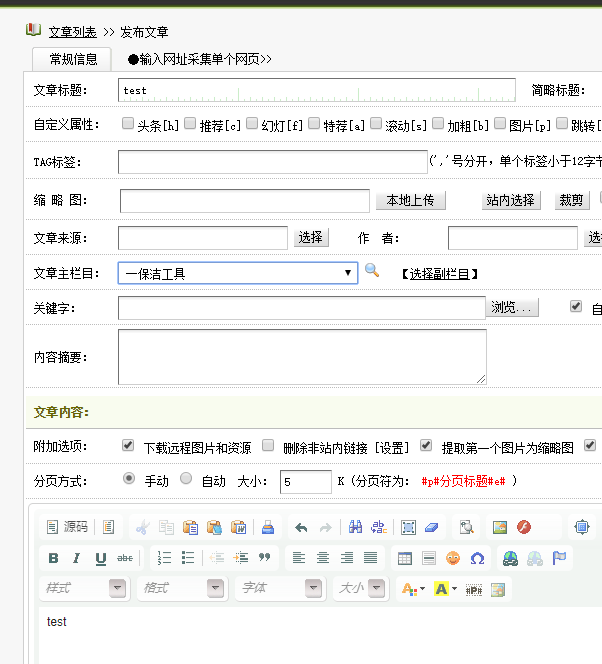Check the 滚动[s] attribute checkbox
The image size is (602, 664).
pos(376,123)
